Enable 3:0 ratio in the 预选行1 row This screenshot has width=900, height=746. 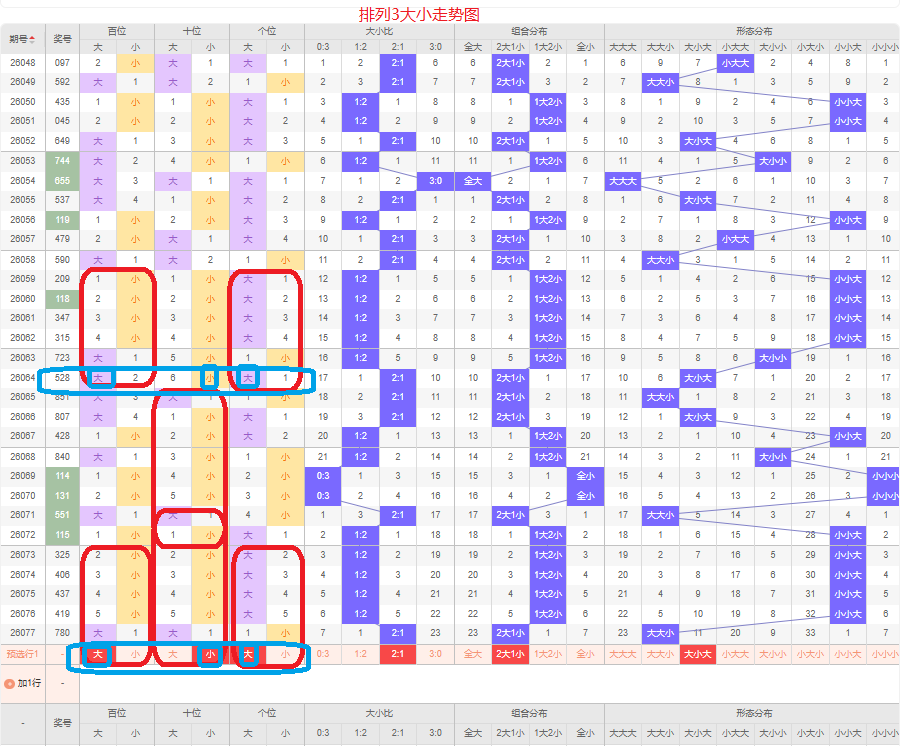point(435,655)
